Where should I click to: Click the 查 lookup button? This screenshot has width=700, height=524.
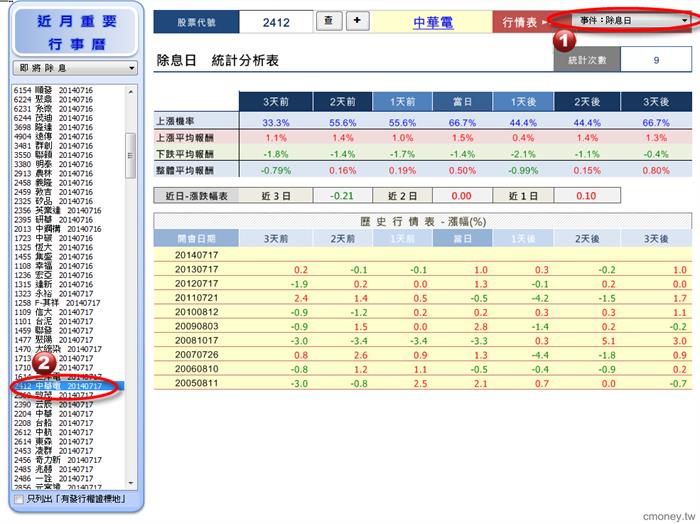[x=329, y=21]
